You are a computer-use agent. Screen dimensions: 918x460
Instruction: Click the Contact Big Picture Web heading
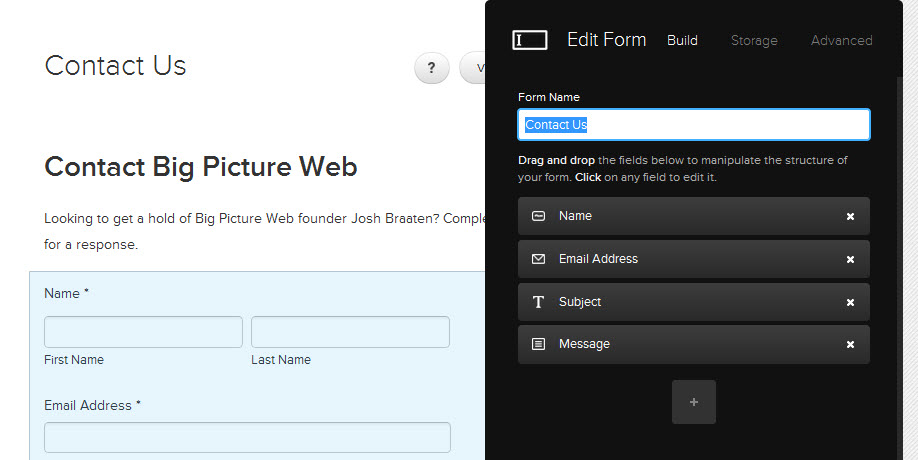tap(201, 167)
